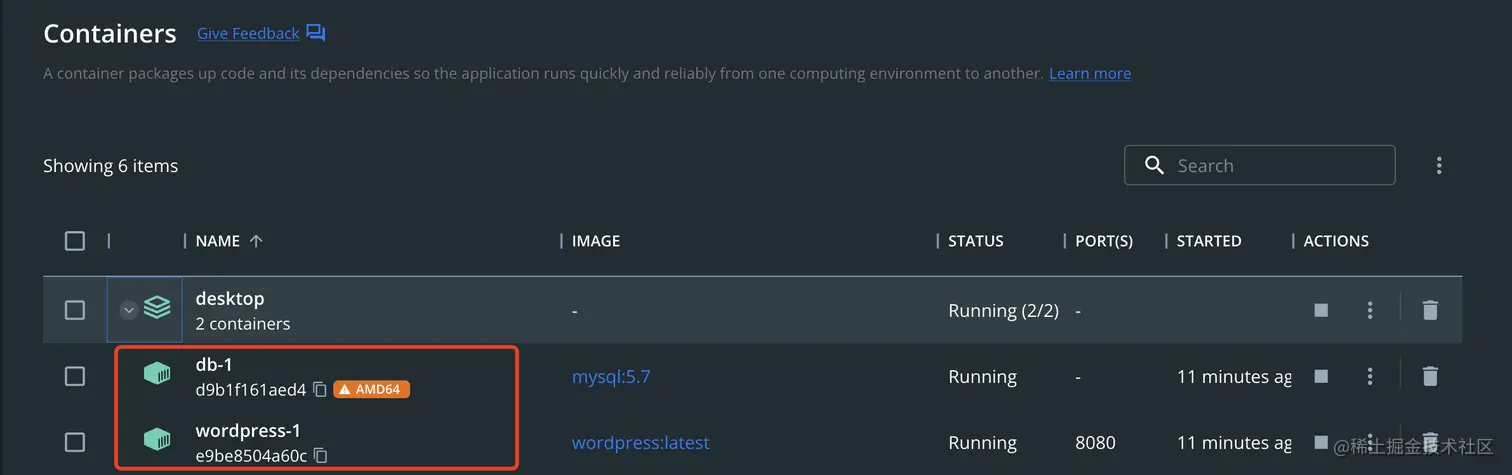Screen dimensions: 1512x475
Task: Tick the wordpress-1 row checkbox
Action: 75,442
